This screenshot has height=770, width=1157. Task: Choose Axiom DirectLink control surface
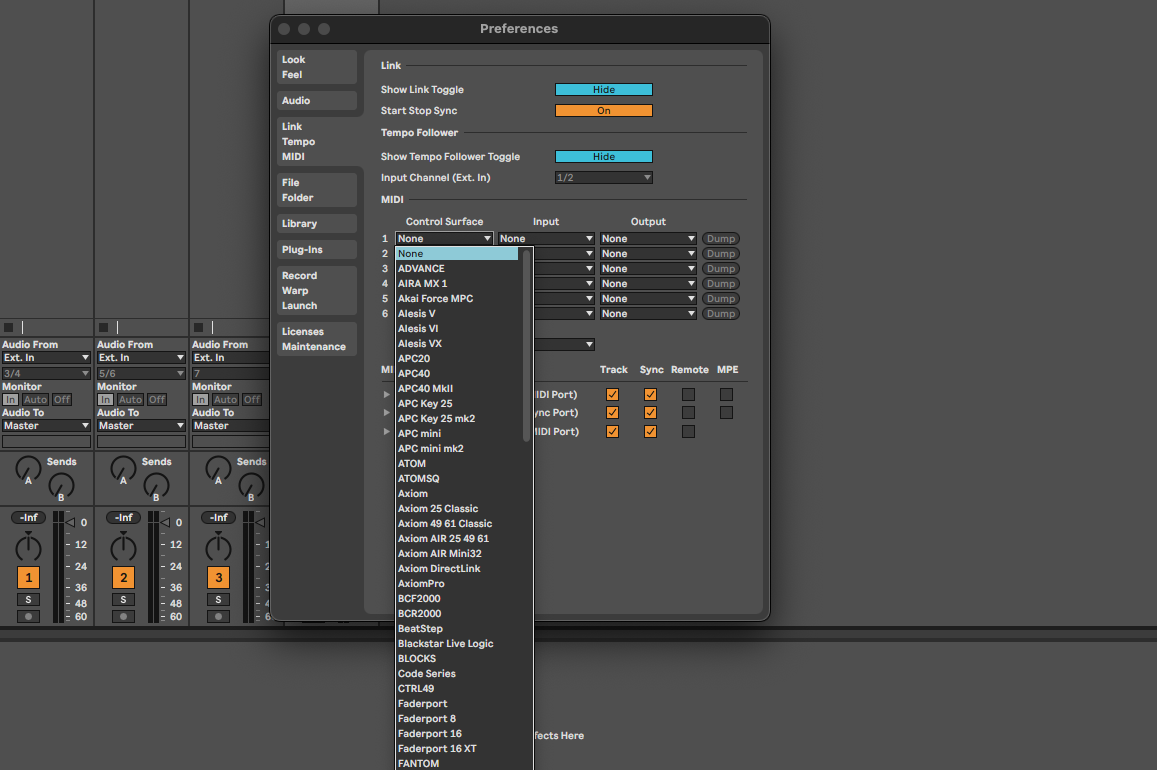[457, 569]
